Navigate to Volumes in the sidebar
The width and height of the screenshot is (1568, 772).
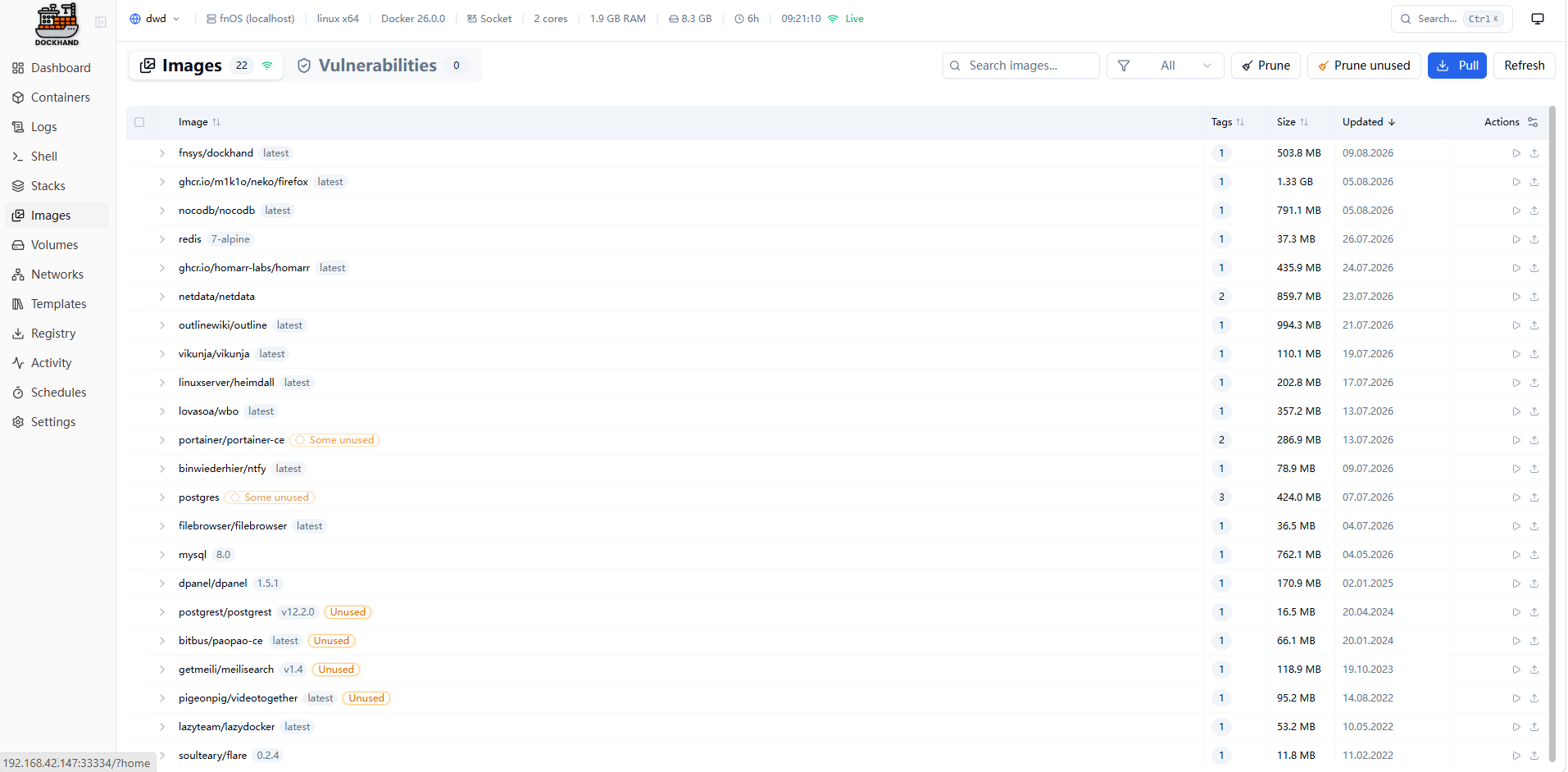point(57,245)
